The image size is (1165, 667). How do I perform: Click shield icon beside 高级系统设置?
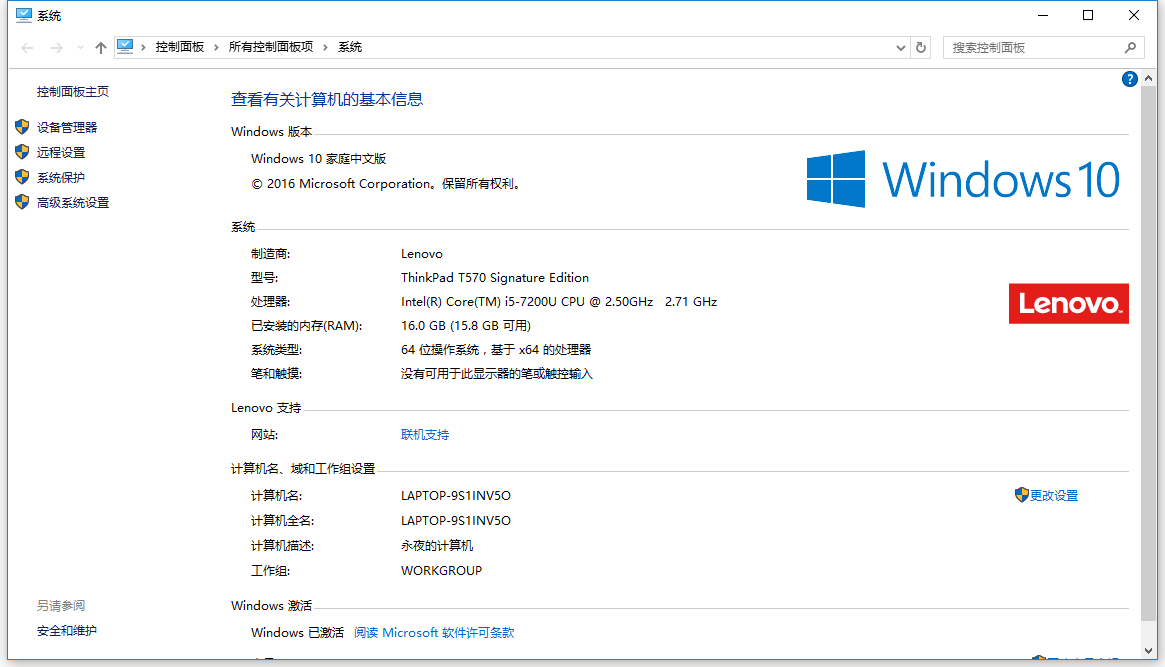tap(22, 202)
